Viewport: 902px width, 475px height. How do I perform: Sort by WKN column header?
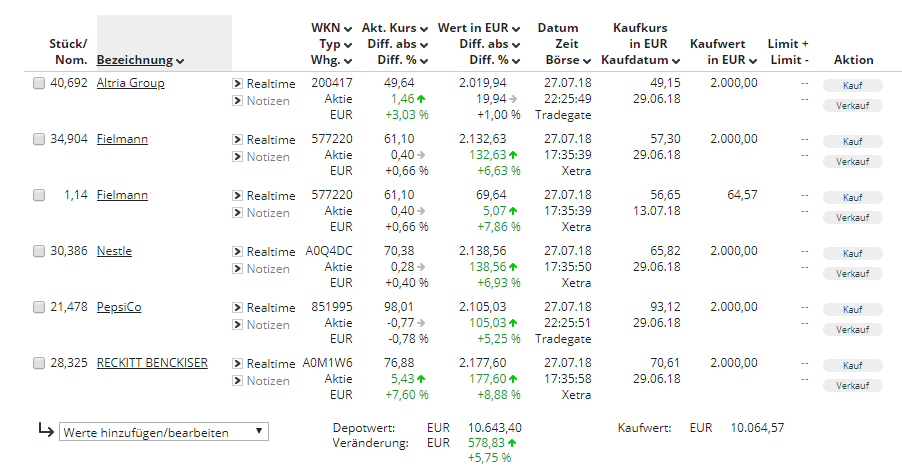pyautogui.click(x=331, y=28)
